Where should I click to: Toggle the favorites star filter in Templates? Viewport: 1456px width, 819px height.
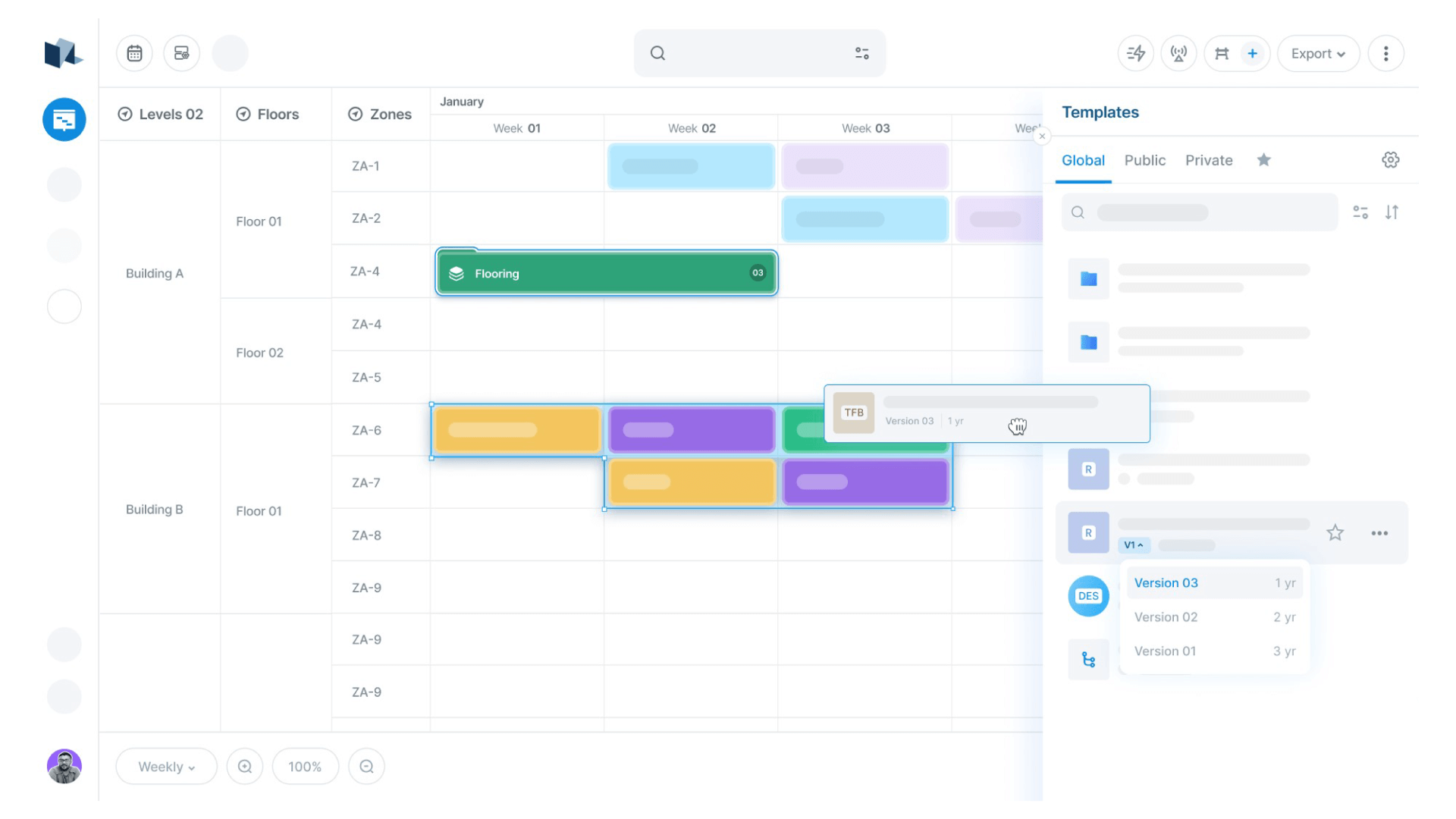pos(1263,160)
